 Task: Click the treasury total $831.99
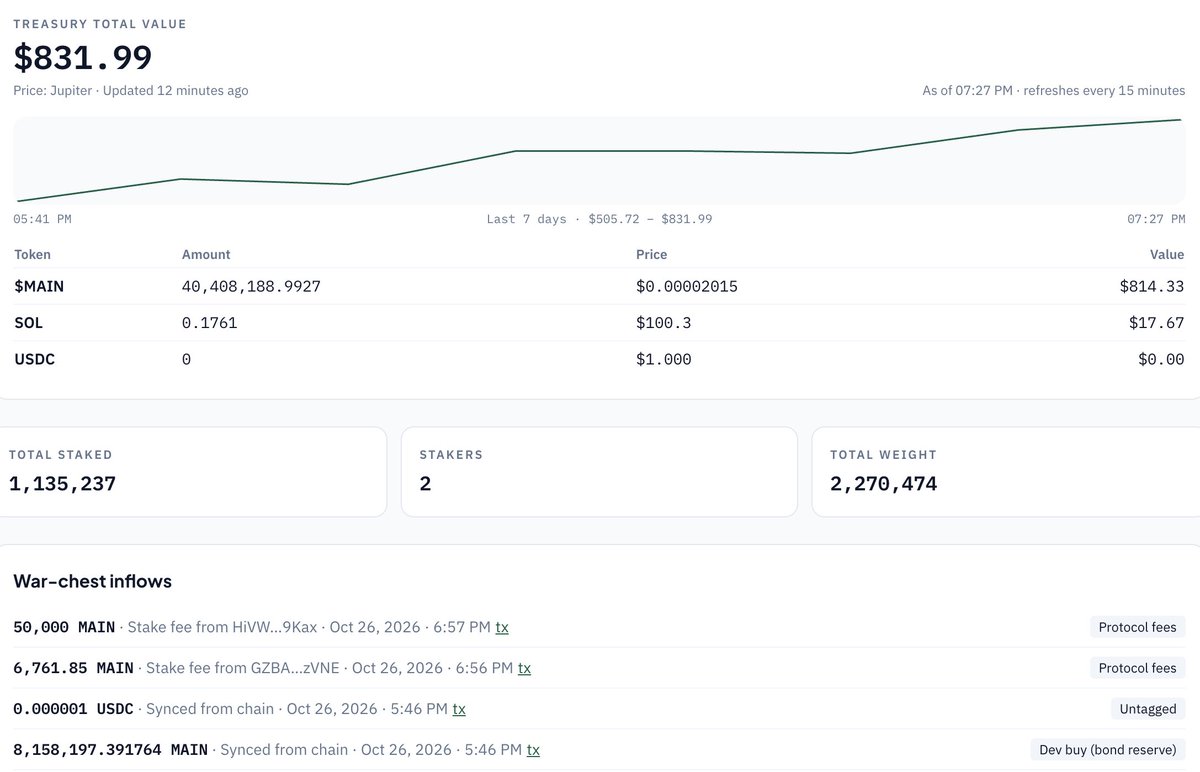pyautogui.click(x=83, y=57)
